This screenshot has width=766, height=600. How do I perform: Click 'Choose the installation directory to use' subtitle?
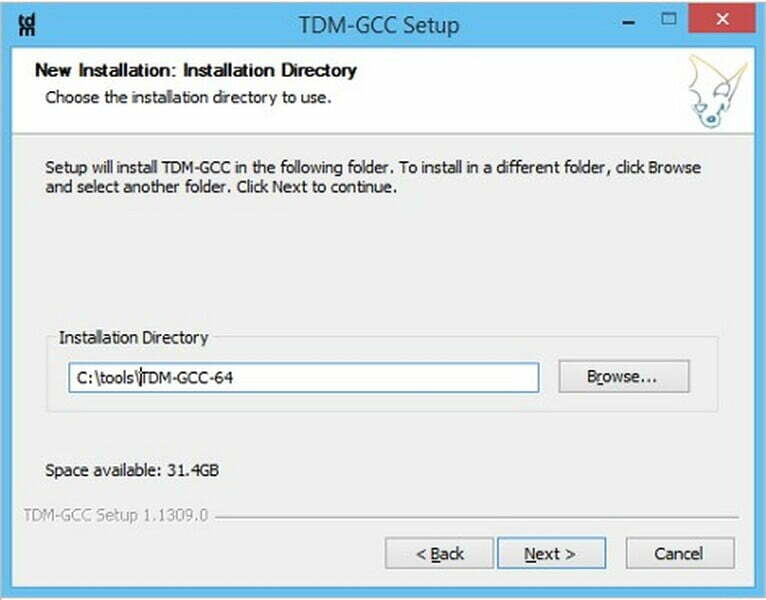[x=188, y=97]
